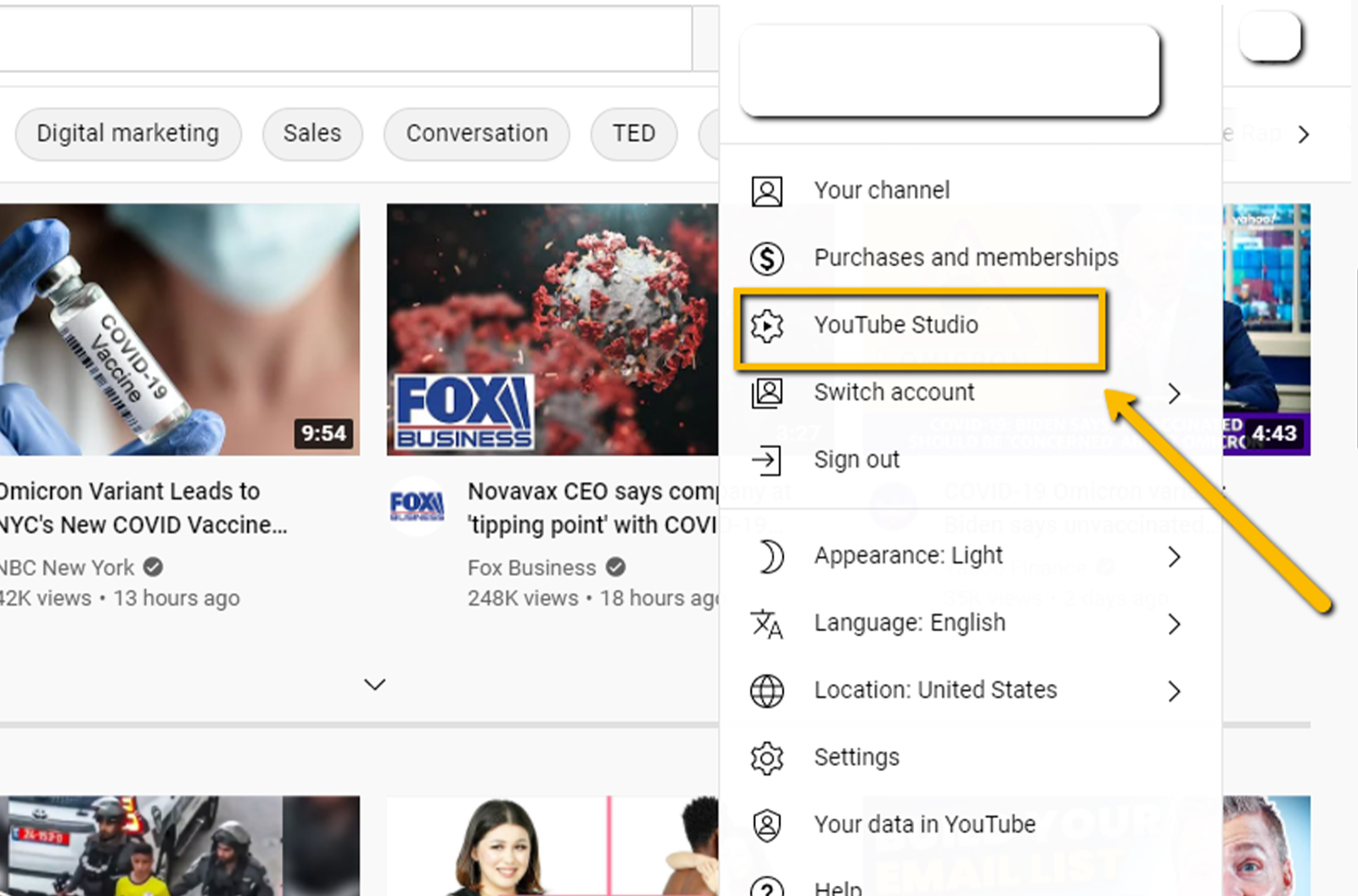Filter by Conversation chip
Screen dimensions: 1358x896
pos(477,133)
